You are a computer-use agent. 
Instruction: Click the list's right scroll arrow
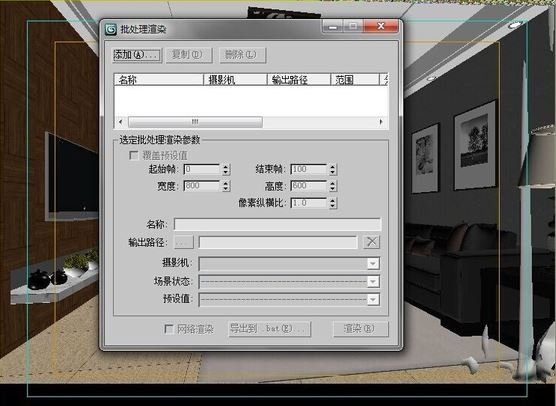point(381,122)
